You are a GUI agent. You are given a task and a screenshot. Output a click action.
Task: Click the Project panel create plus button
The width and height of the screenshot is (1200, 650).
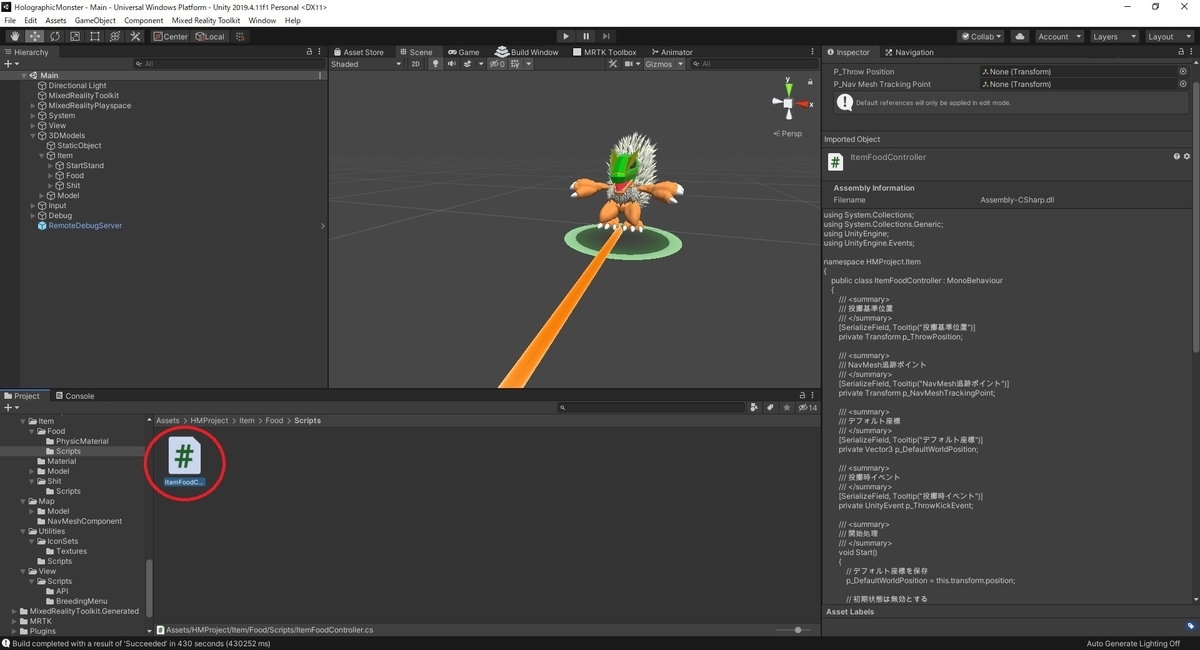10,408
